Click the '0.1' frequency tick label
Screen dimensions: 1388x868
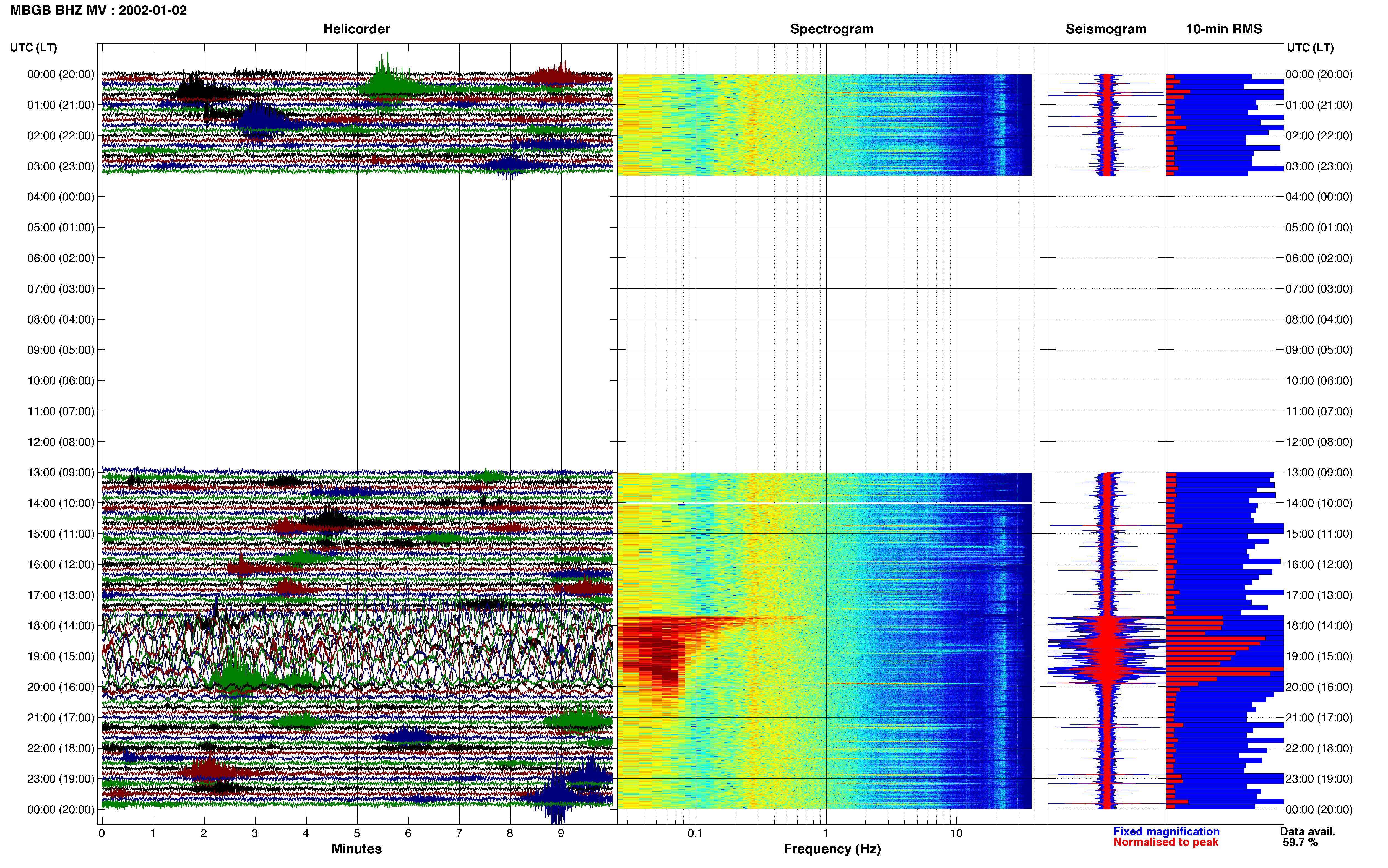point(695,833)
